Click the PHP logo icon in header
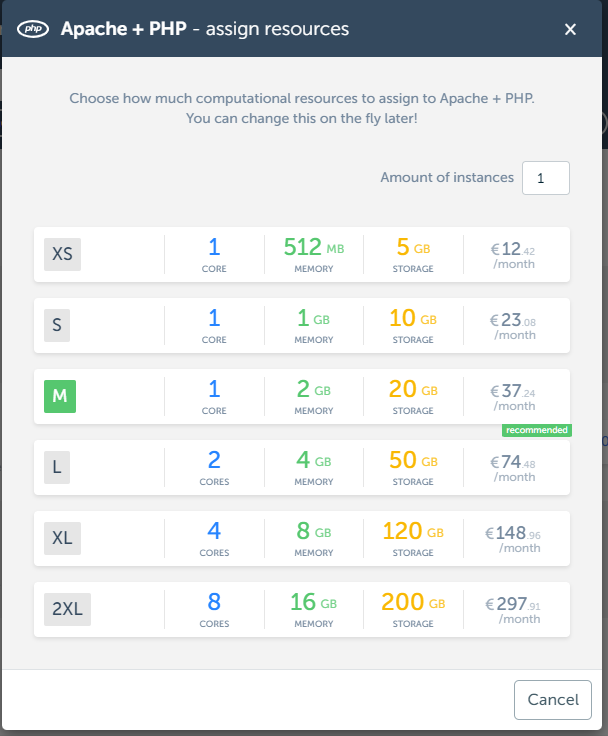This screenshot has height=736, width=608. click(33, 29)
